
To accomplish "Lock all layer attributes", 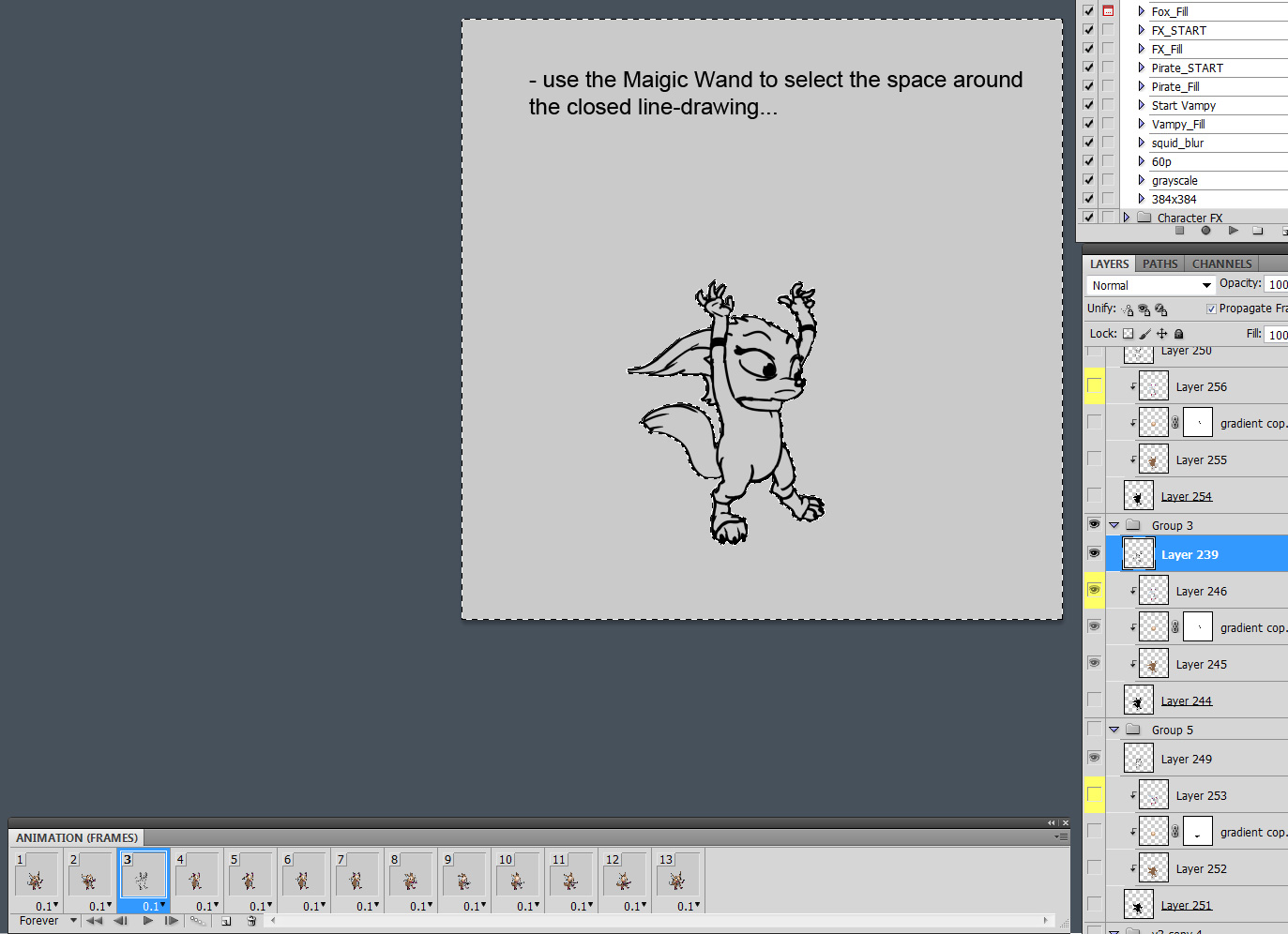I will [x=1179, y=334].
